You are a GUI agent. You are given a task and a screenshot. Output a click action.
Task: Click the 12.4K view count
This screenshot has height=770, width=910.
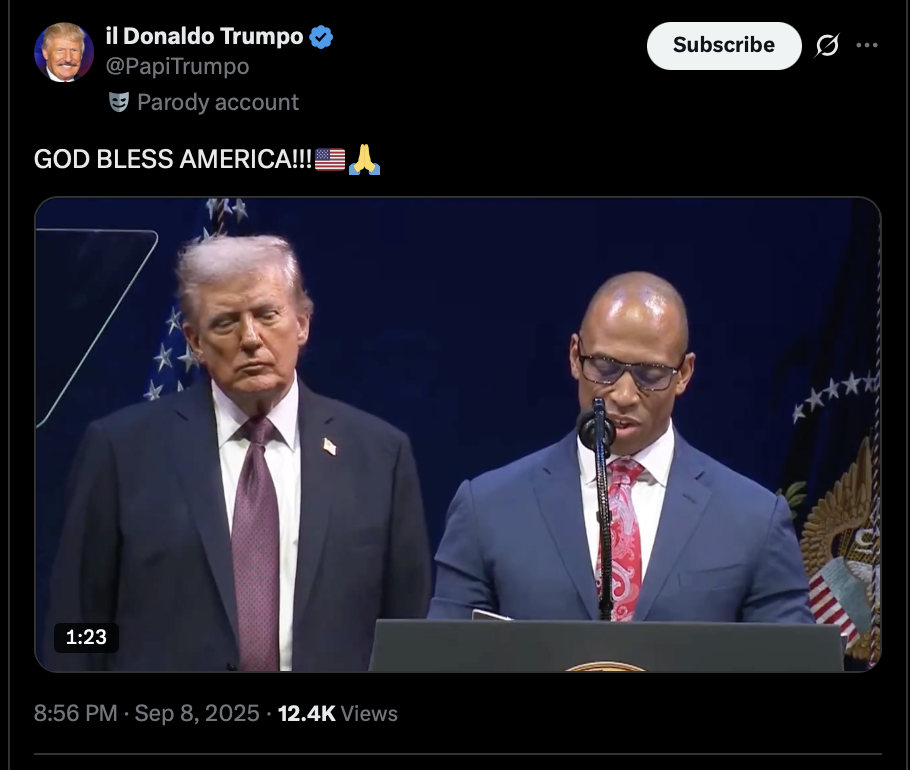coord(306,713)
